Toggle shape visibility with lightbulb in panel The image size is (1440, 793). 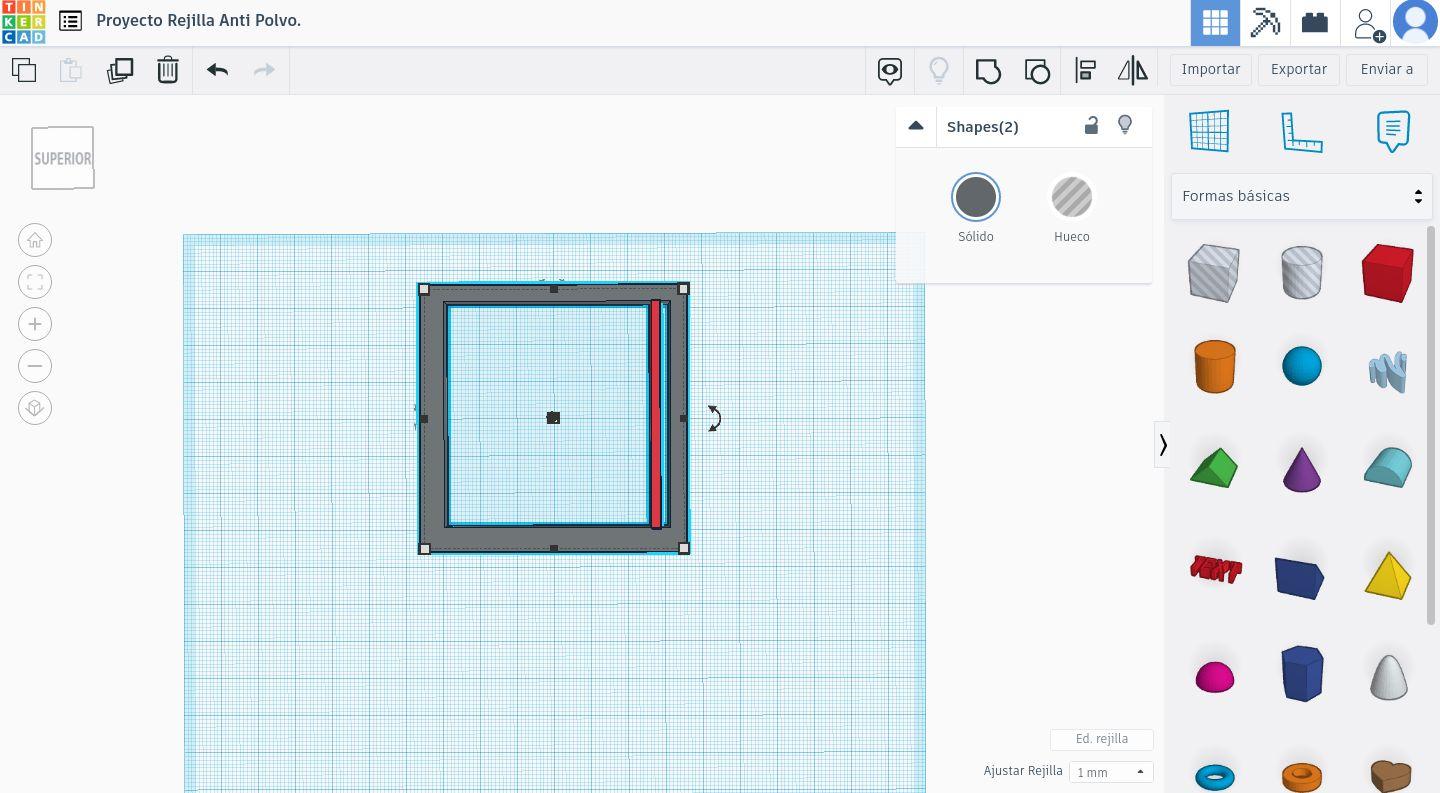(x=1125, y=126)
